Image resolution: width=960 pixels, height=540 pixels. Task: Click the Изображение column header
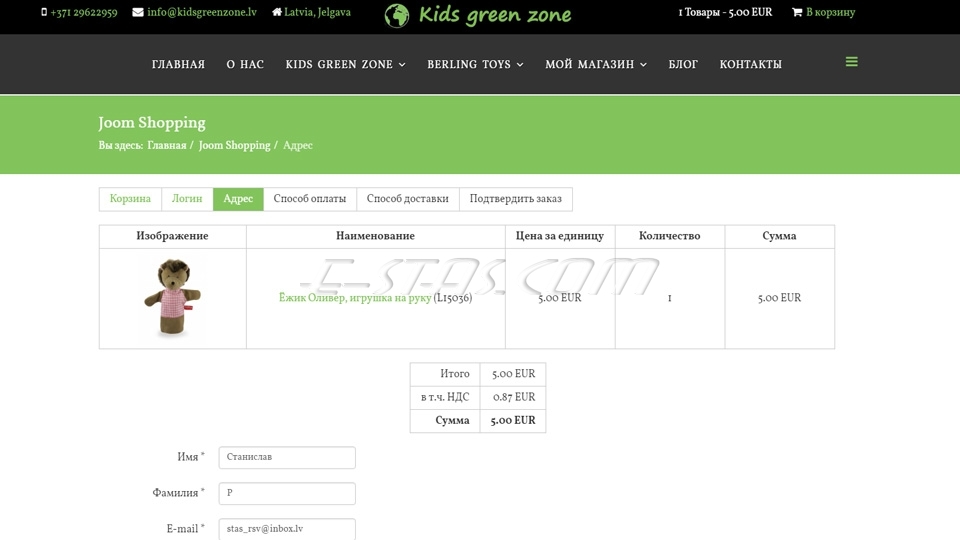[172, 236]
